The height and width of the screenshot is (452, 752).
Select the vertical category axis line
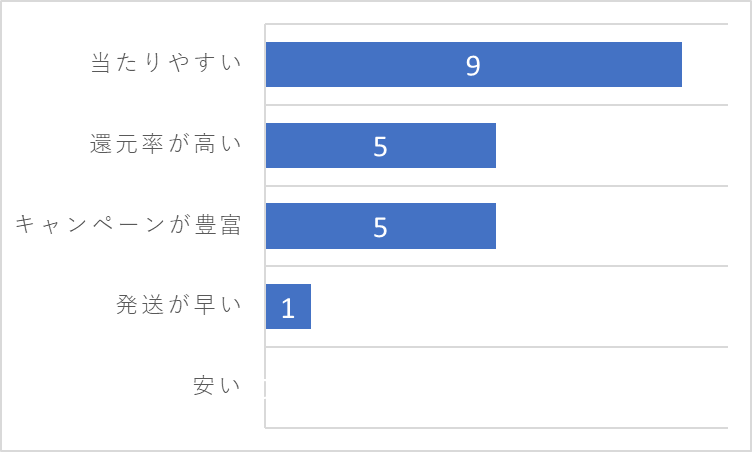(265, 226)
